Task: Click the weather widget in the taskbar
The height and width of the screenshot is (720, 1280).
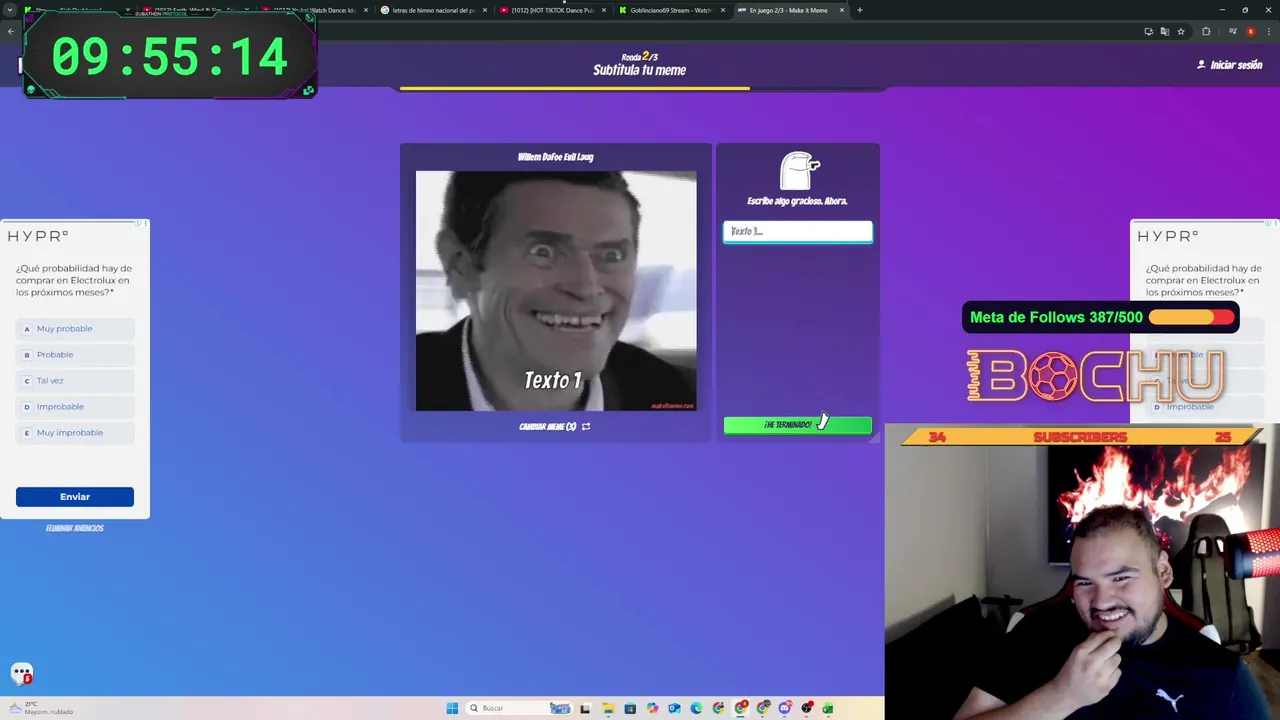Action: pyautogui.click(x=40, y=708)
